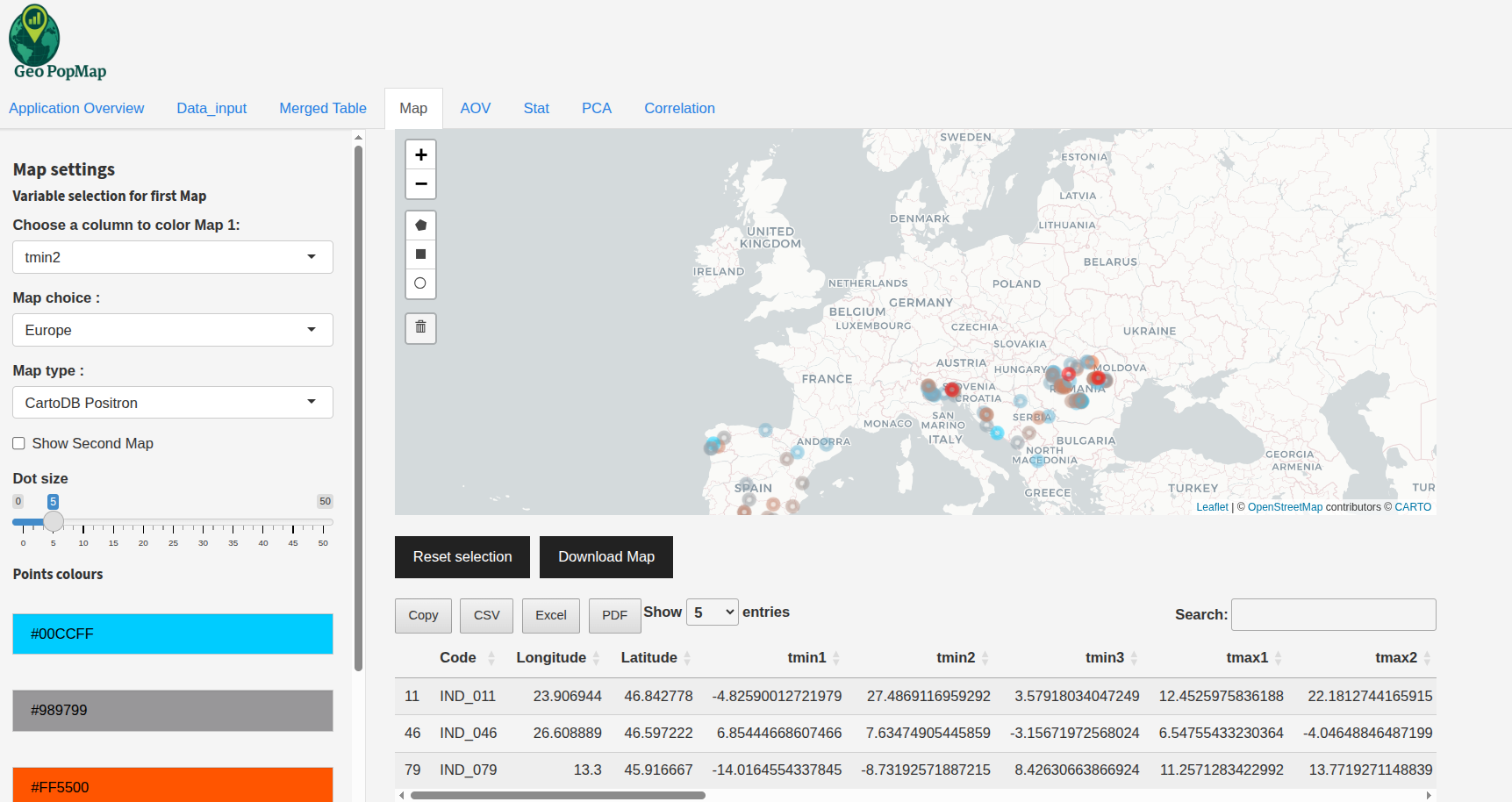Open the Map choice Europe dropdown
This screenshot has width=1512, height=802.
pos(173,330)
